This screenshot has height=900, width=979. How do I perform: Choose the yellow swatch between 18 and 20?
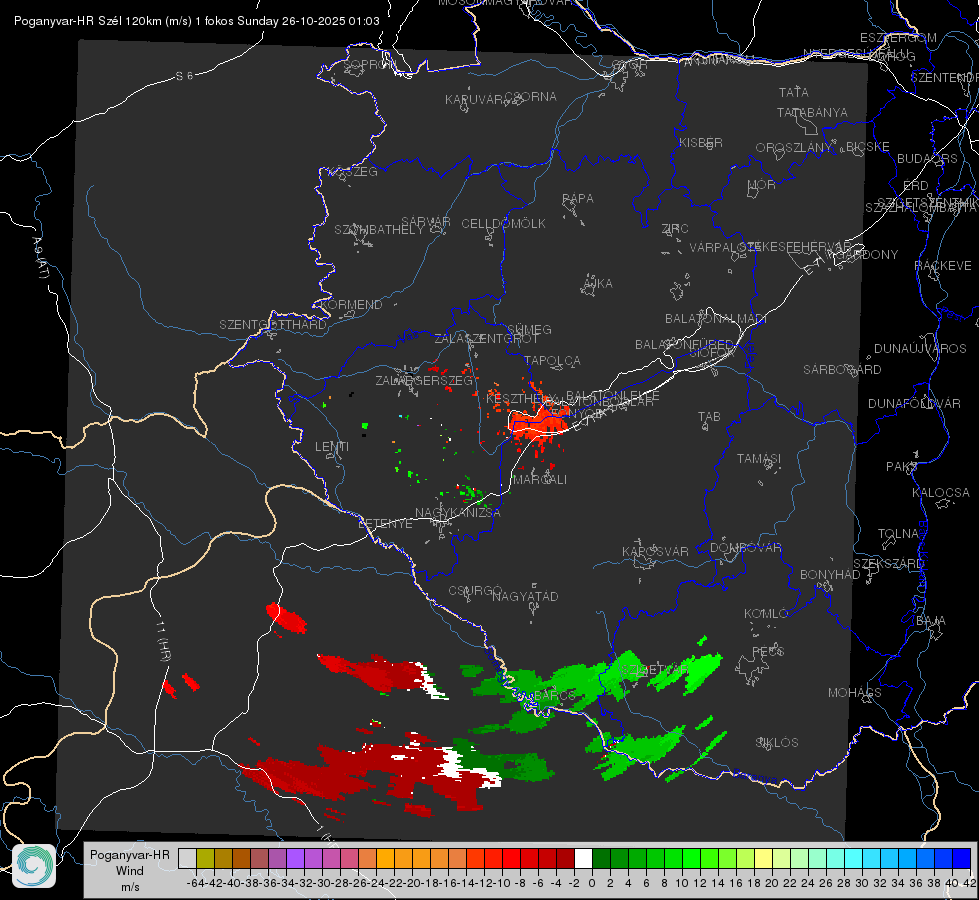coord(764,858)
